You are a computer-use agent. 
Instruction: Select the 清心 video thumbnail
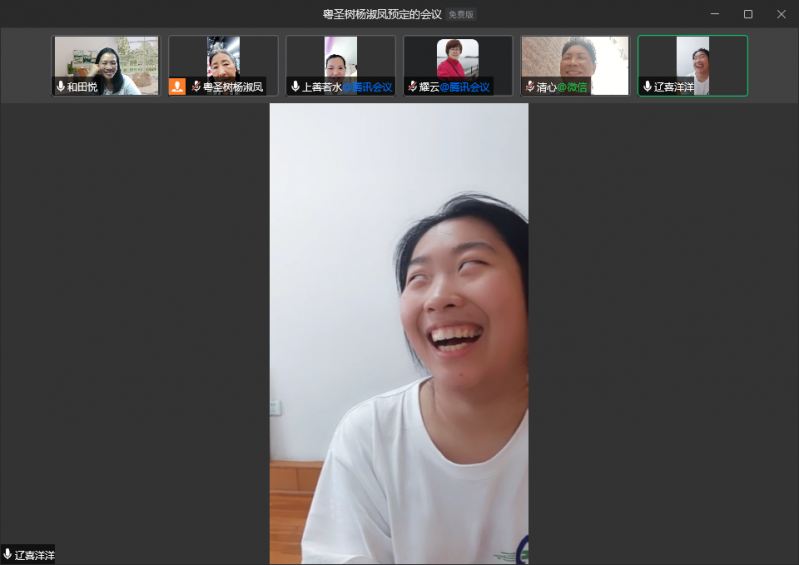point(575,60)
